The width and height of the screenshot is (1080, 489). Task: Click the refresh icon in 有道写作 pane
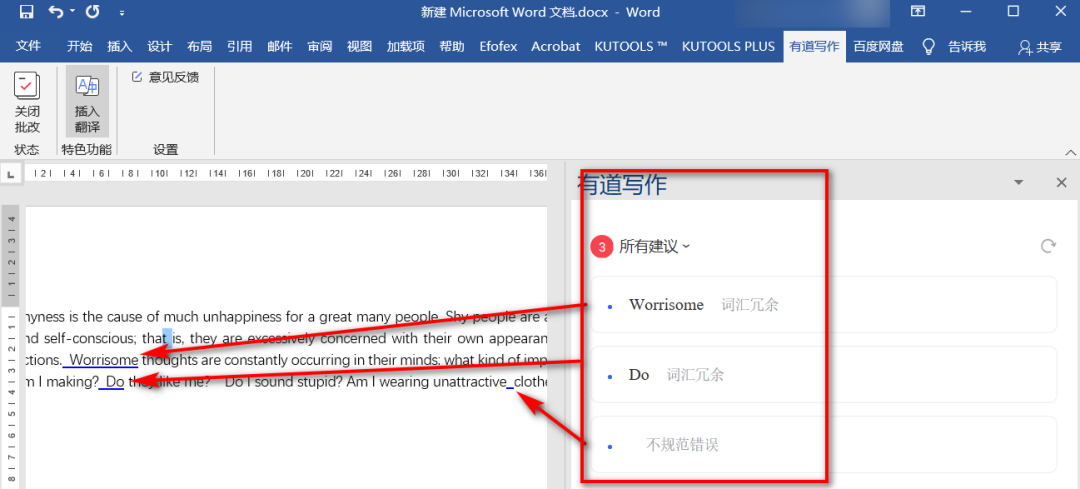[x=1048, y=246]
